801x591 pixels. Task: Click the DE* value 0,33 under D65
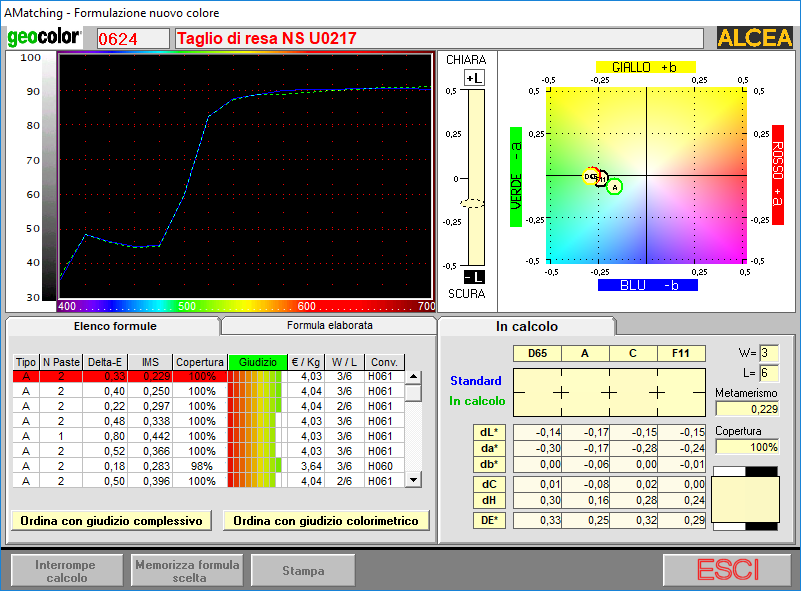(x=537, y=521)
